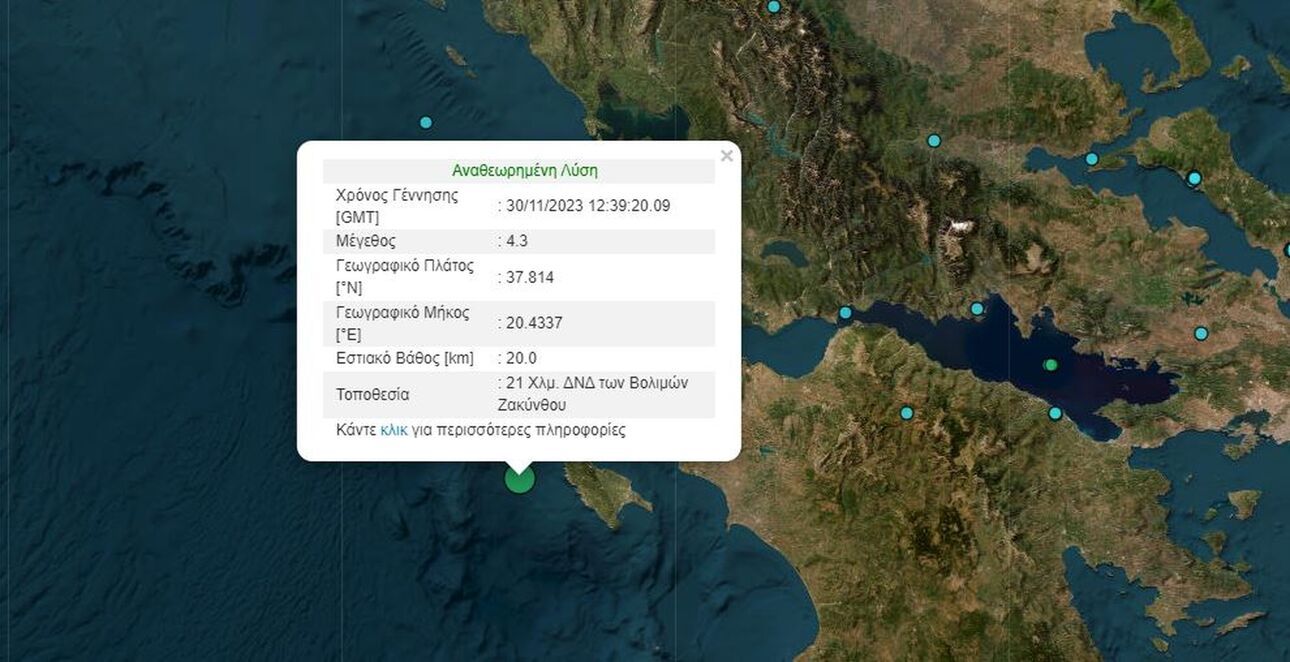The image size is (1290, 662).
Task: Select the large green epicenter marker near Zakynthos
Action: point(519,478)
